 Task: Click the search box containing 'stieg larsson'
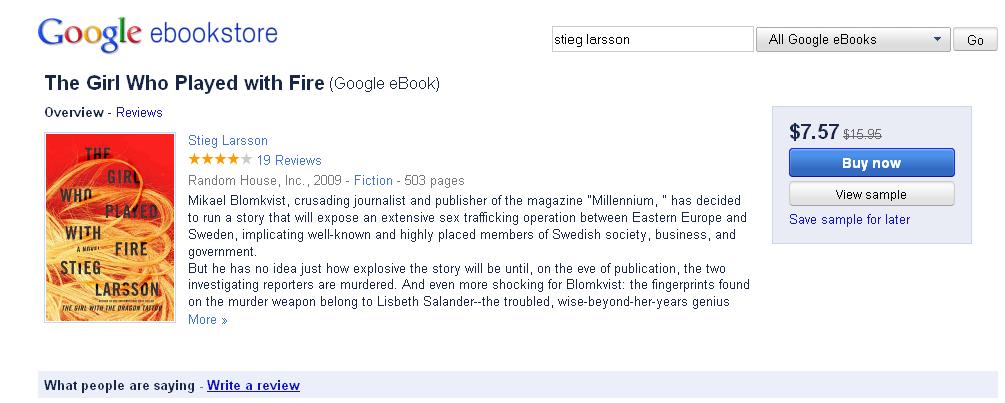coord(651,40)
